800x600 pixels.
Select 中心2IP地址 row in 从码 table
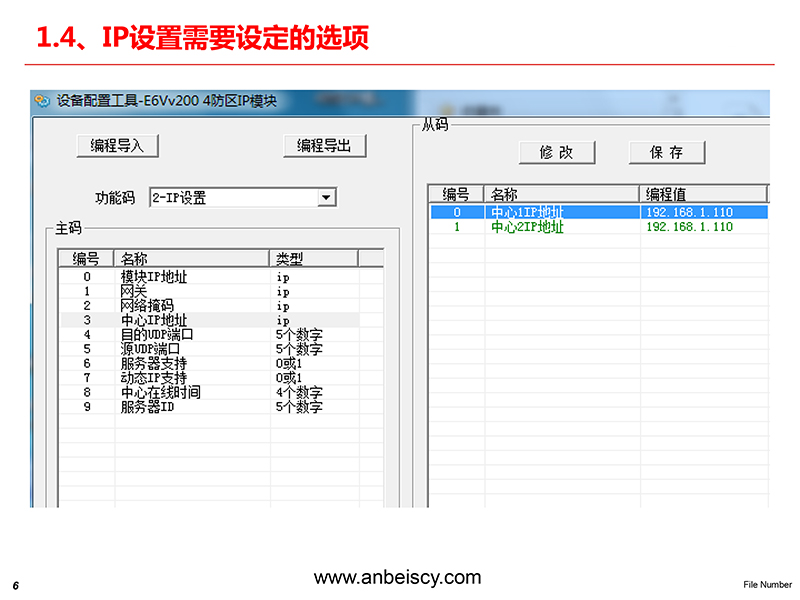pos(599,227)
